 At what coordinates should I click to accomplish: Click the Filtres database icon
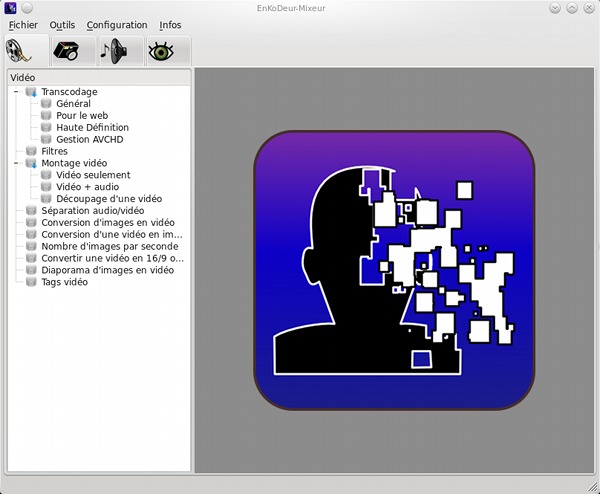31,151
